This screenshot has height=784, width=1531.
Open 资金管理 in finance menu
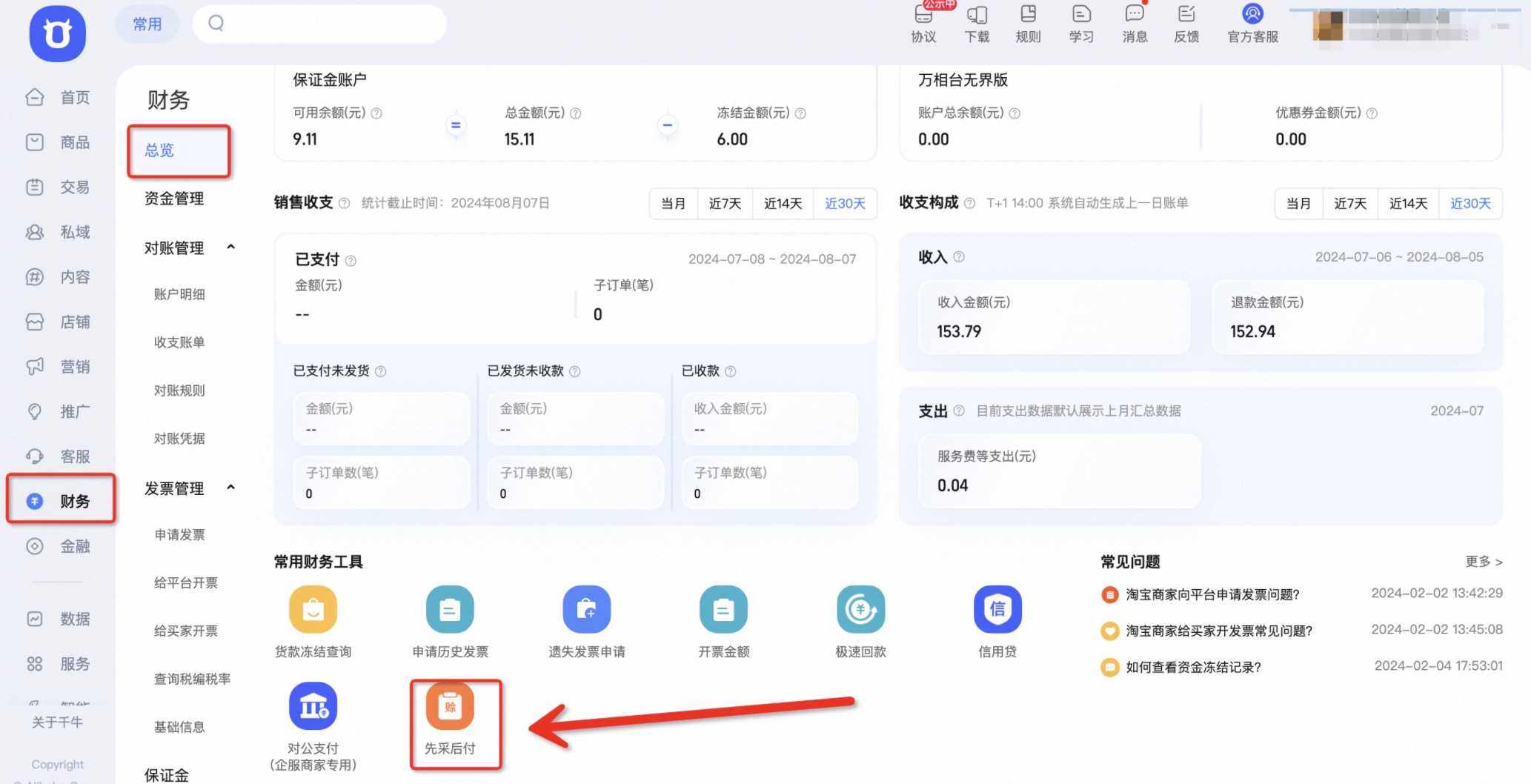pyautogui.click(x=174, y=199)
